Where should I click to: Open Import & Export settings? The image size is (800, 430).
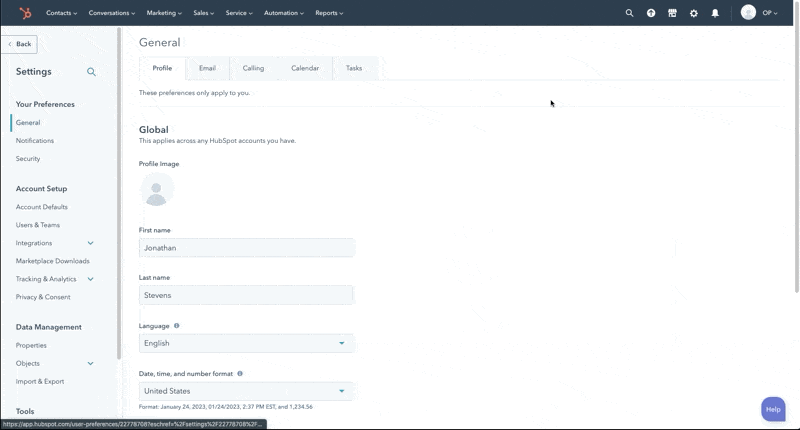(x=40, y=382)
